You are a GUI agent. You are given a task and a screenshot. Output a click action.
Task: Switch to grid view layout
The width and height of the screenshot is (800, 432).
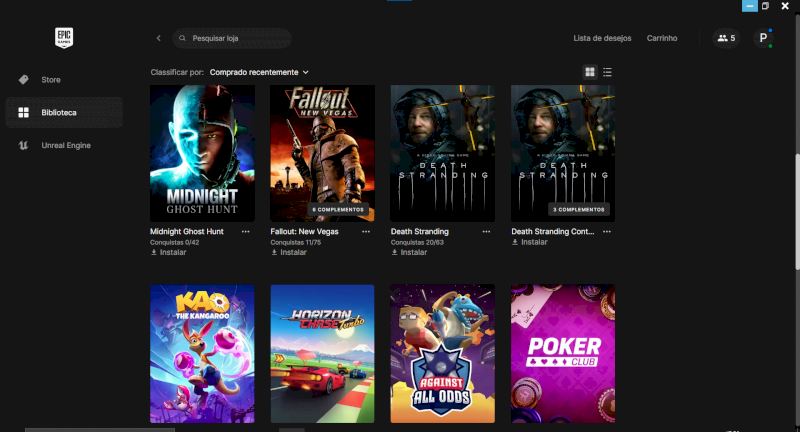(590, 72)
